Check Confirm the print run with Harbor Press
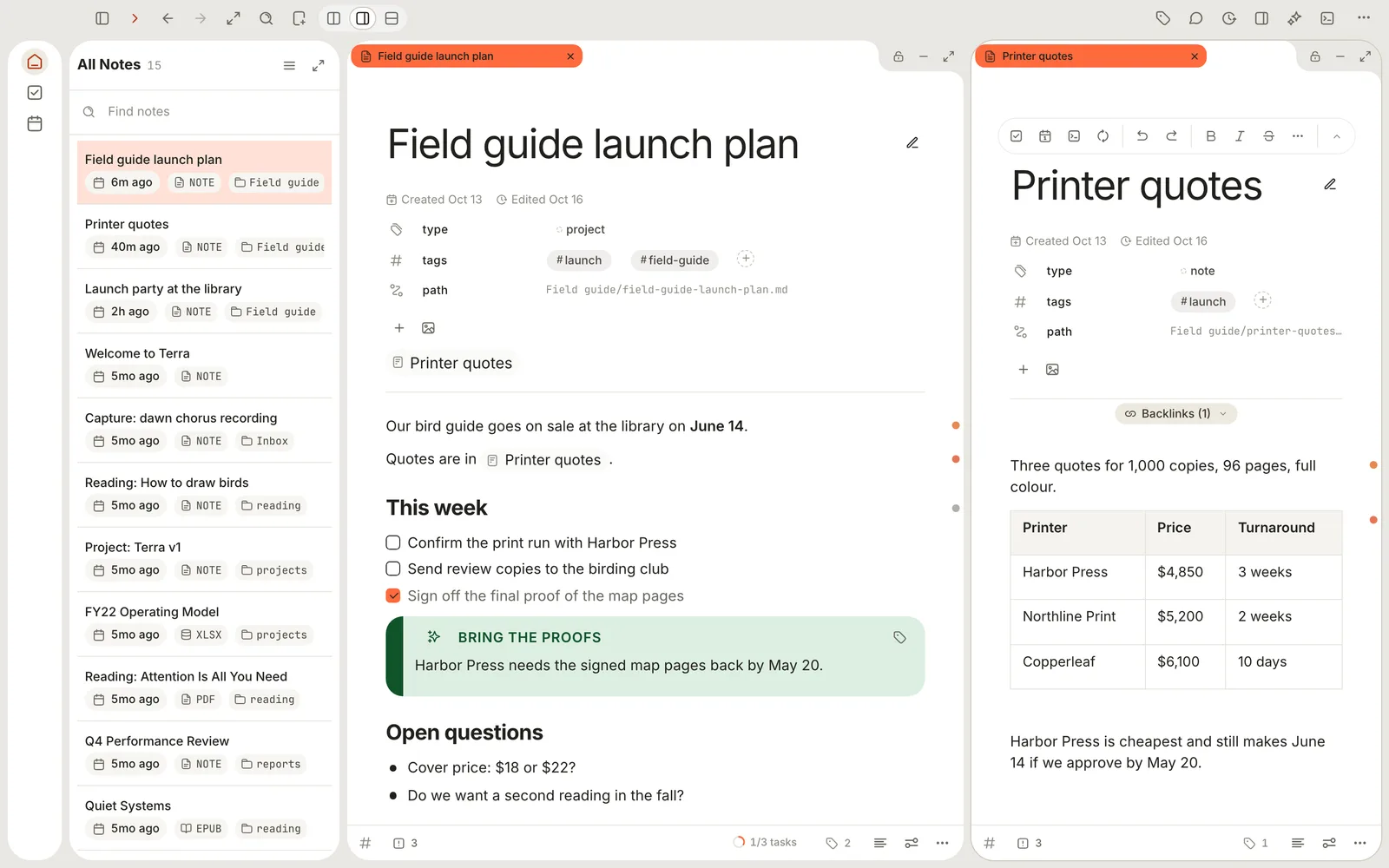 point(393,542)
